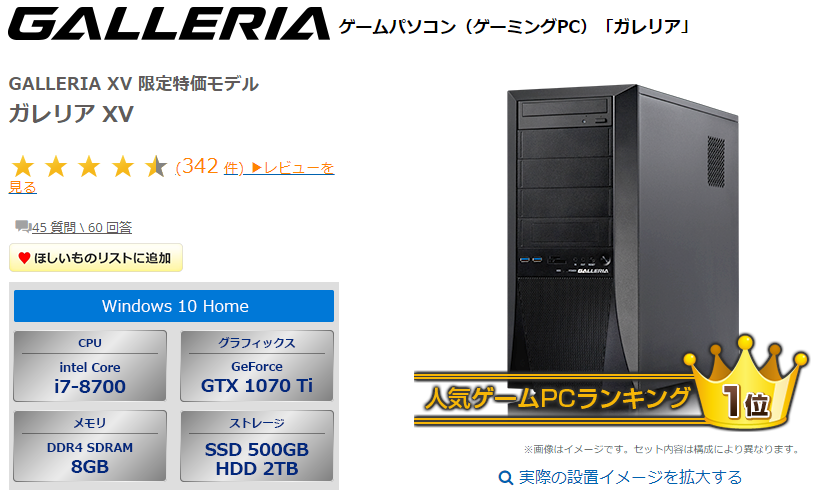
Task: Open 実際の設置イメージを拡大する link
Action: coord(630,477)
